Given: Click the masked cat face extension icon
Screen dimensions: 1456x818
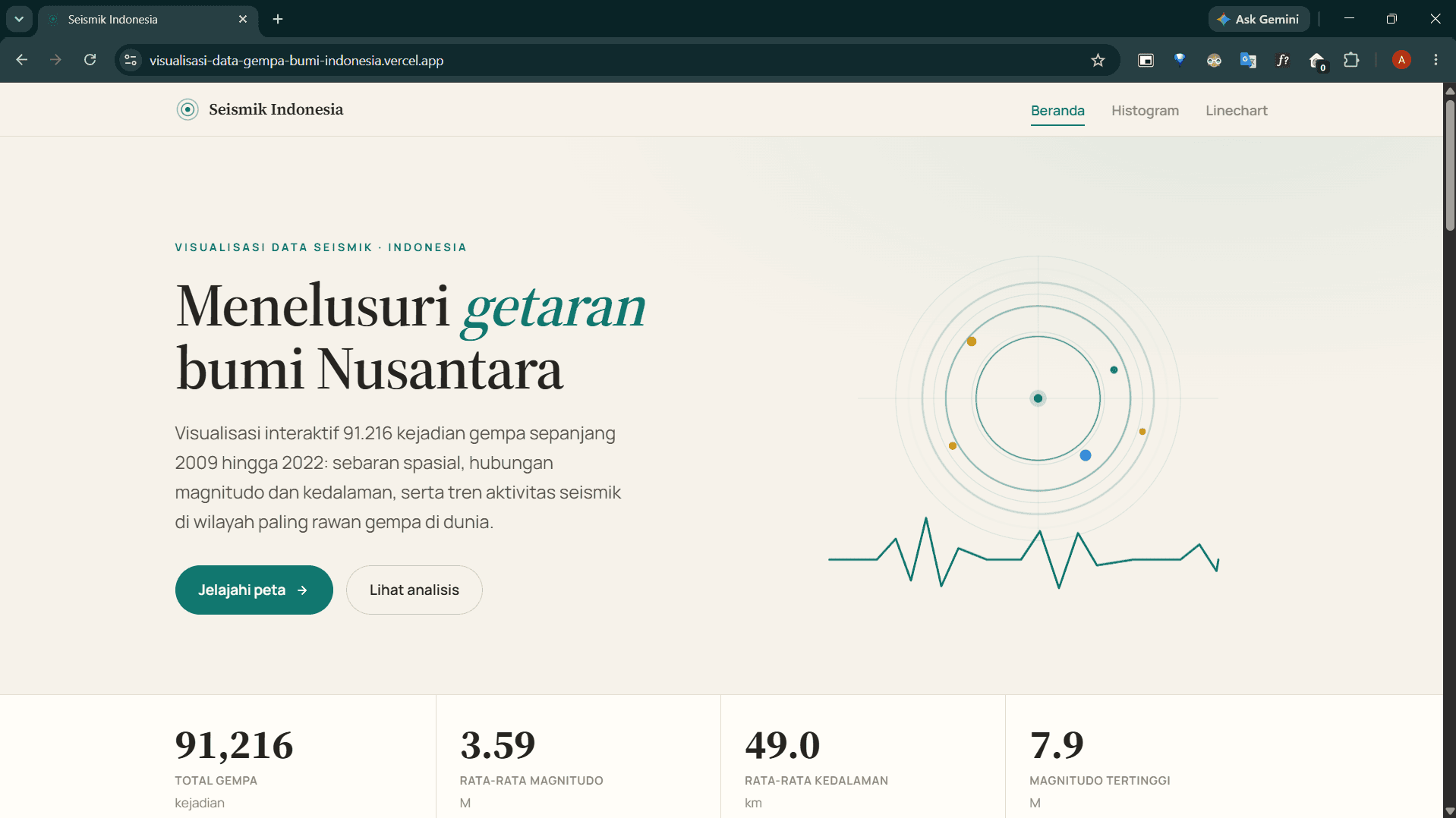Looking at the screenshot, I should 1214,60.
